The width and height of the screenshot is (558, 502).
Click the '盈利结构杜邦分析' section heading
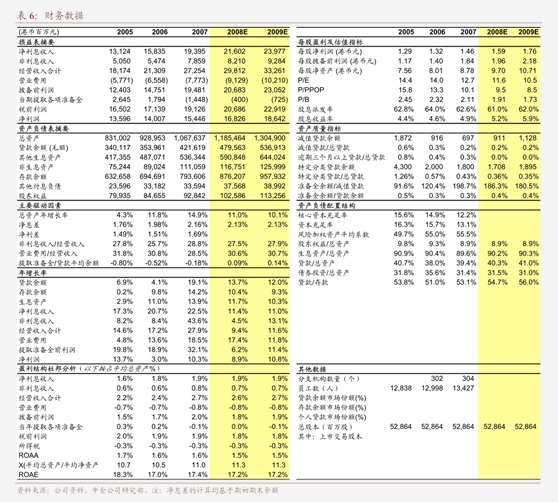coord(47,369)
